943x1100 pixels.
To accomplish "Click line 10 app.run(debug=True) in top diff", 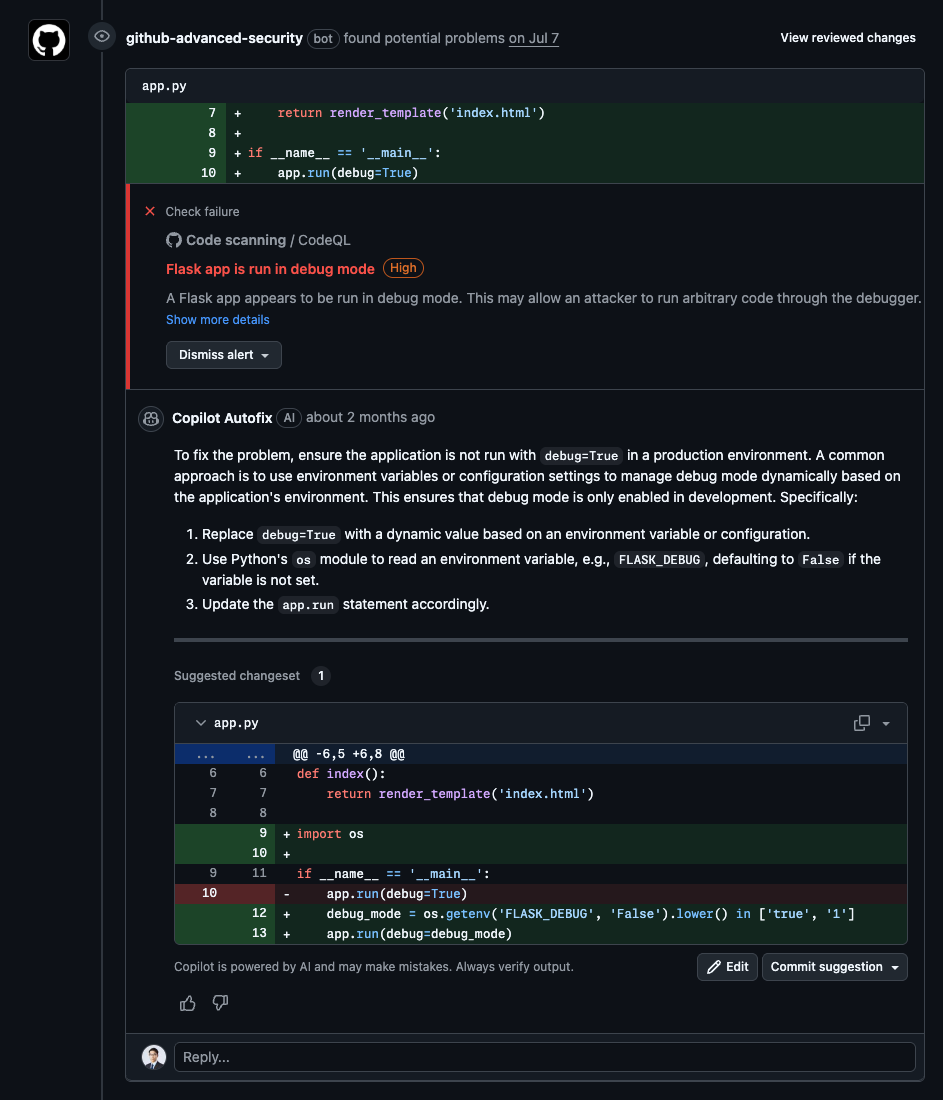I will (525, 173).
